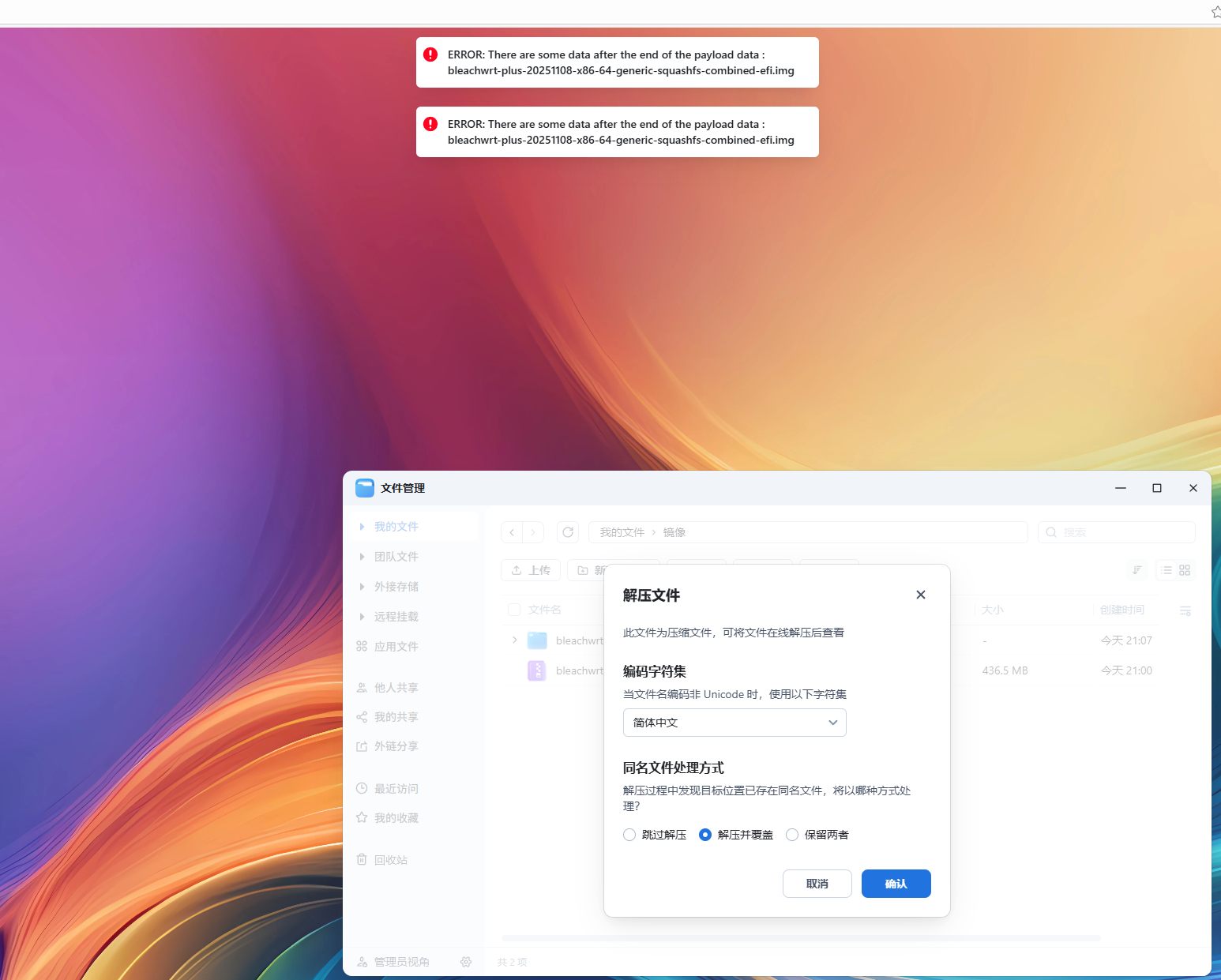Click 镜像 in the breadcrumb path
Screen dimensions: 1221x980
(674, 532)
